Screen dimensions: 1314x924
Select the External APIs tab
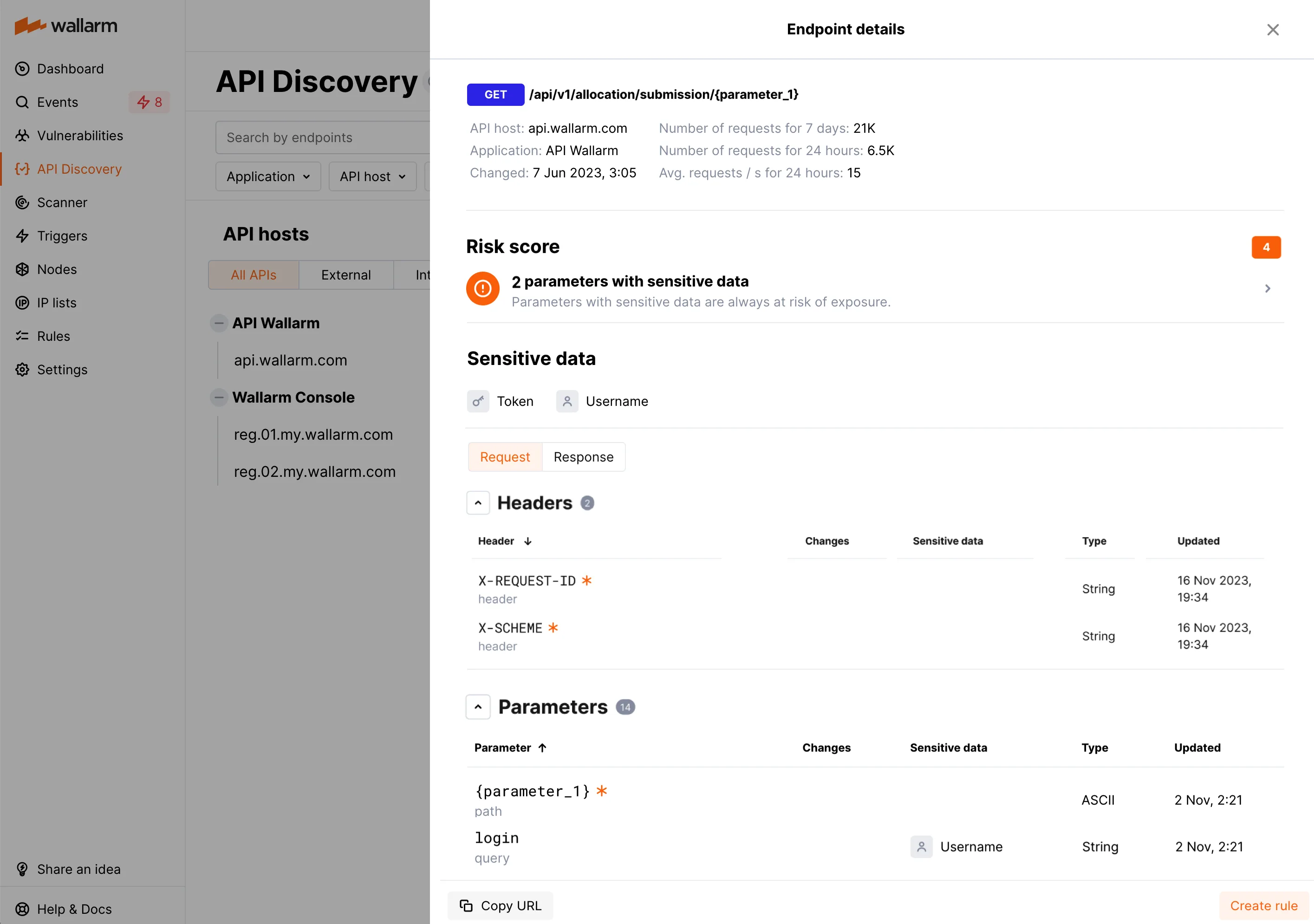pos(345,274)
